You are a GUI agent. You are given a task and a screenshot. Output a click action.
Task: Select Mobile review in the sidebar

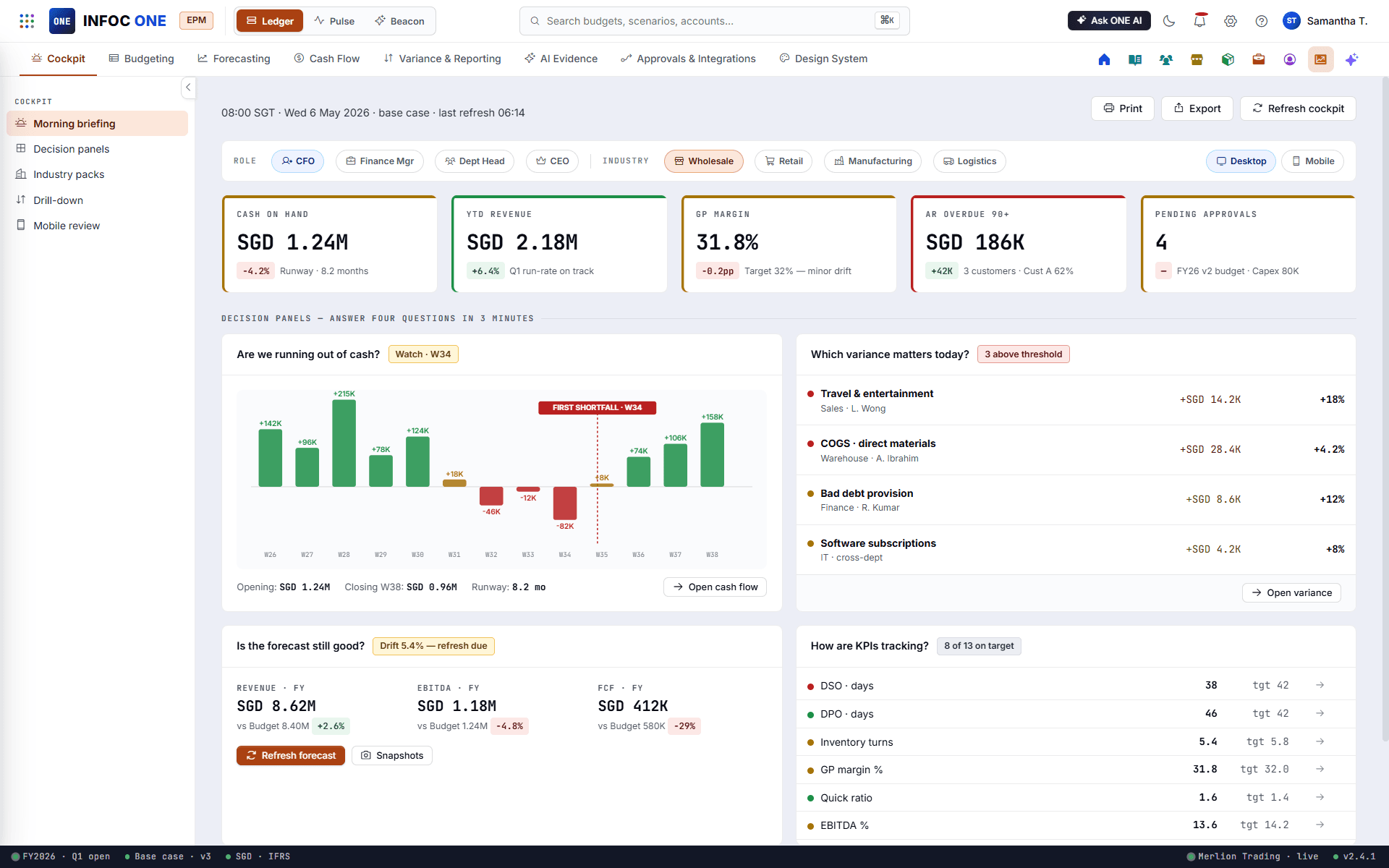point(97,226)
